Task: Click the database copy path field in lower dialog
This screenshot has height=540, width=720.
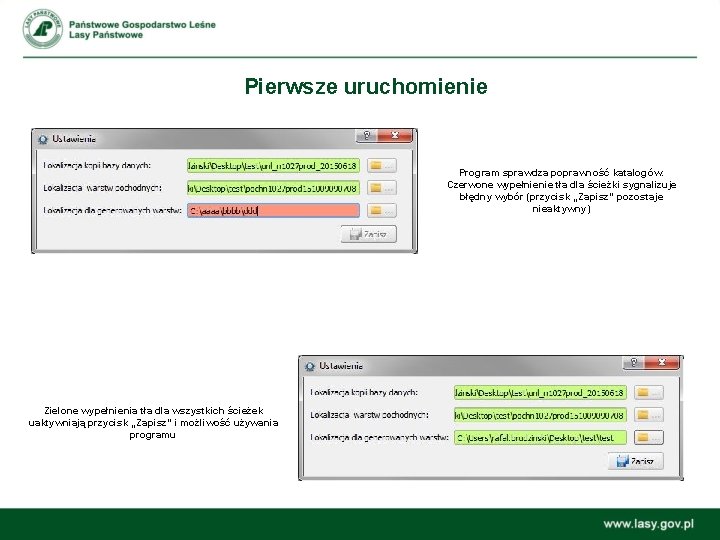Action: pos(540,393)
